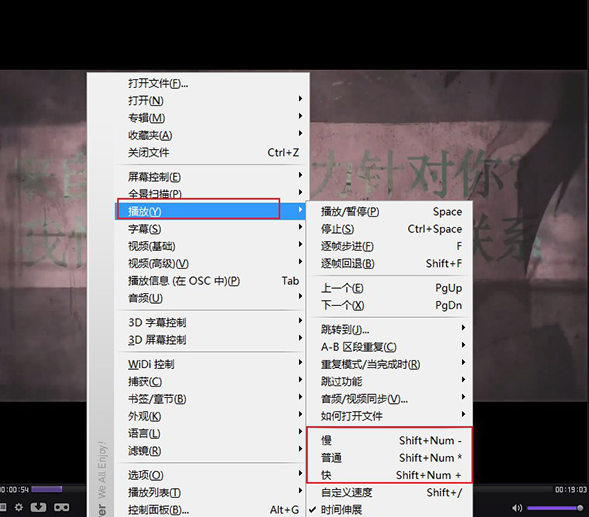Viewport: 589px width, 517px height.
Task: Open the settings gear in control bar
Action: [x=18, y=508]
